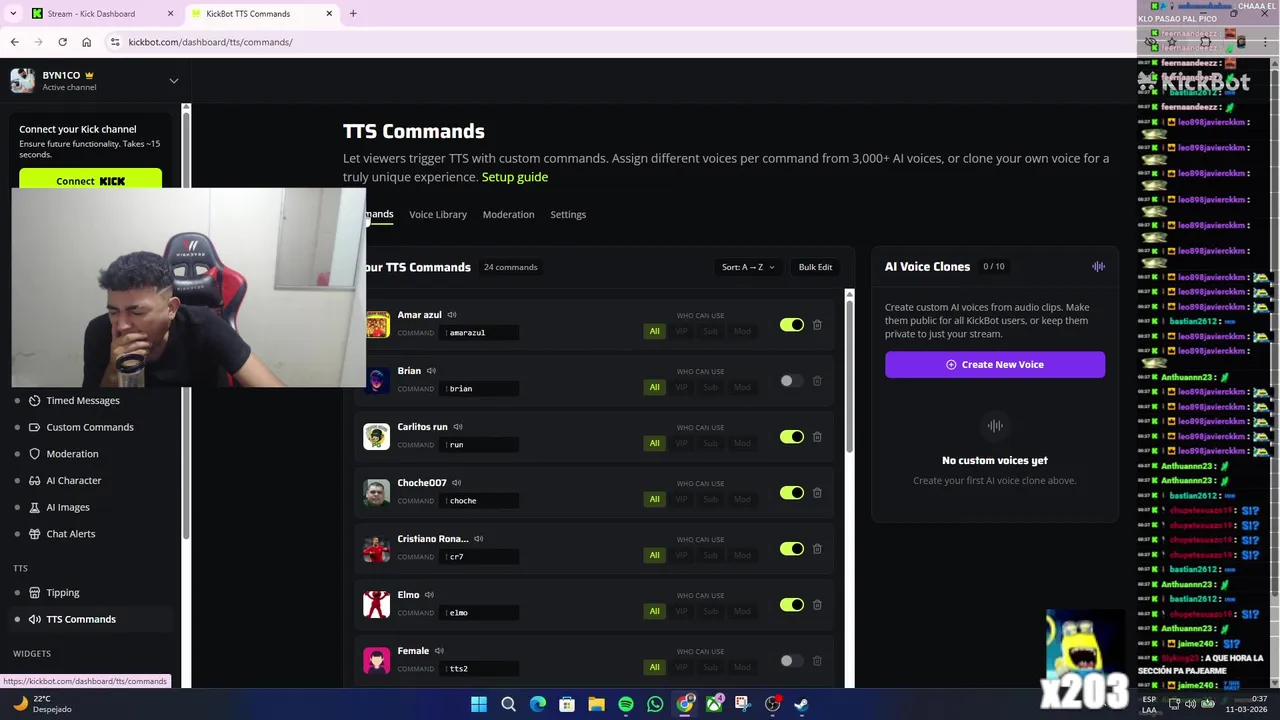Expand the BYN1CO channel selector chevron

tap(173, 81)
